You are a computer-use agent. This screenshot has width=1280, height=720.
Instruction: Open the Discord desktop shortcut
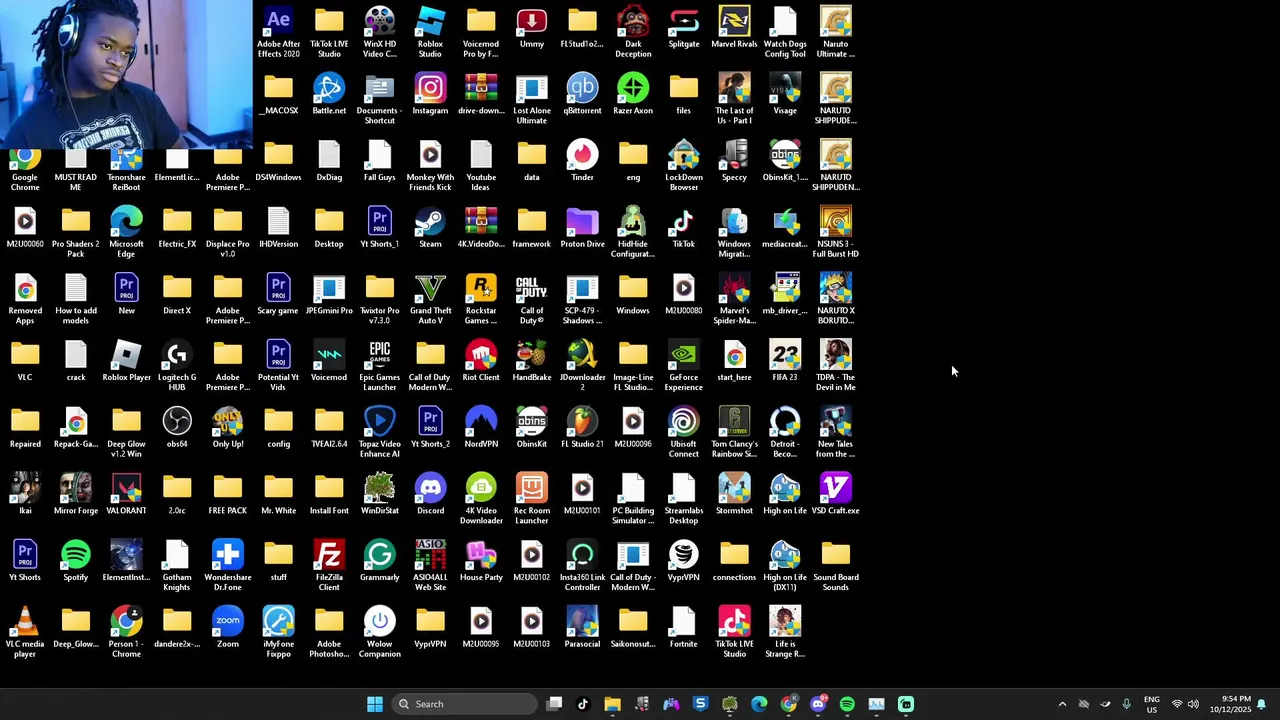430,495
